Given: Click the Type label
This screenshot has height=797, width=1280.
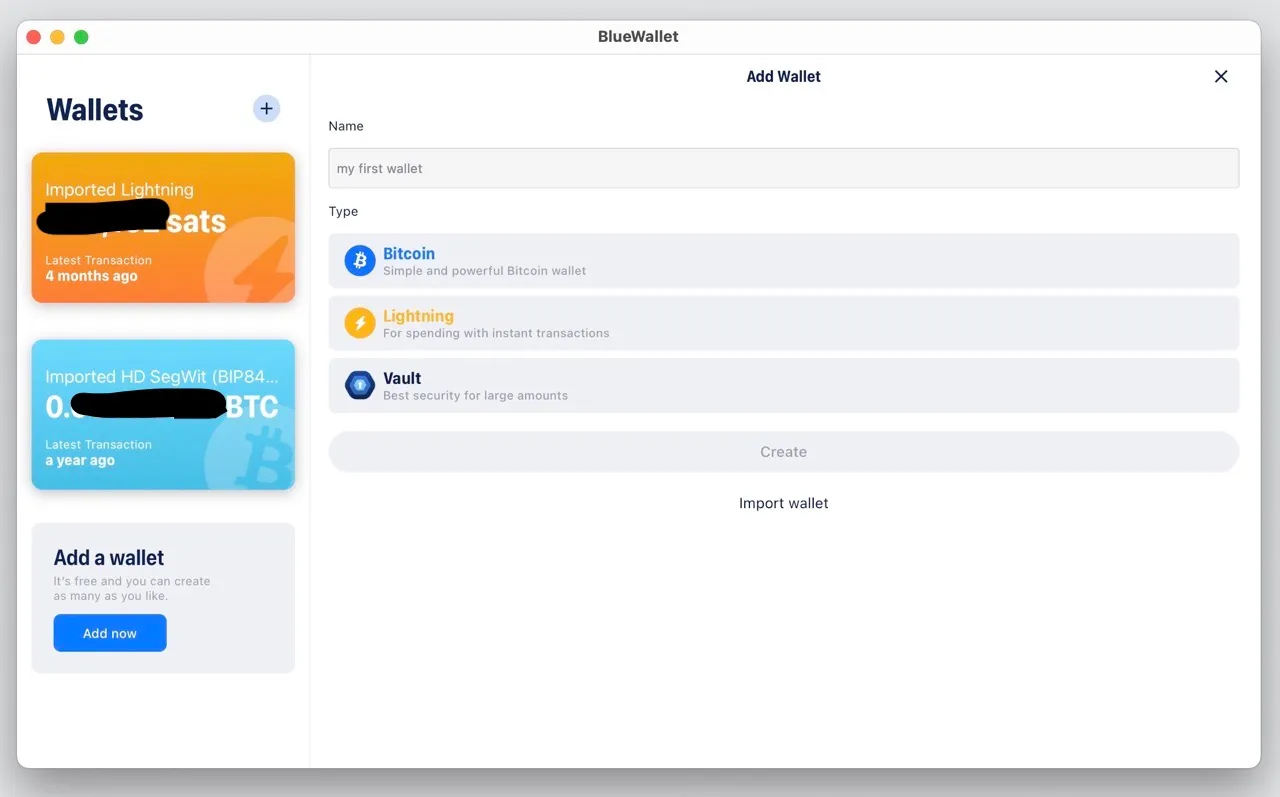Looking at the screenshot, I should click(343, 212).
